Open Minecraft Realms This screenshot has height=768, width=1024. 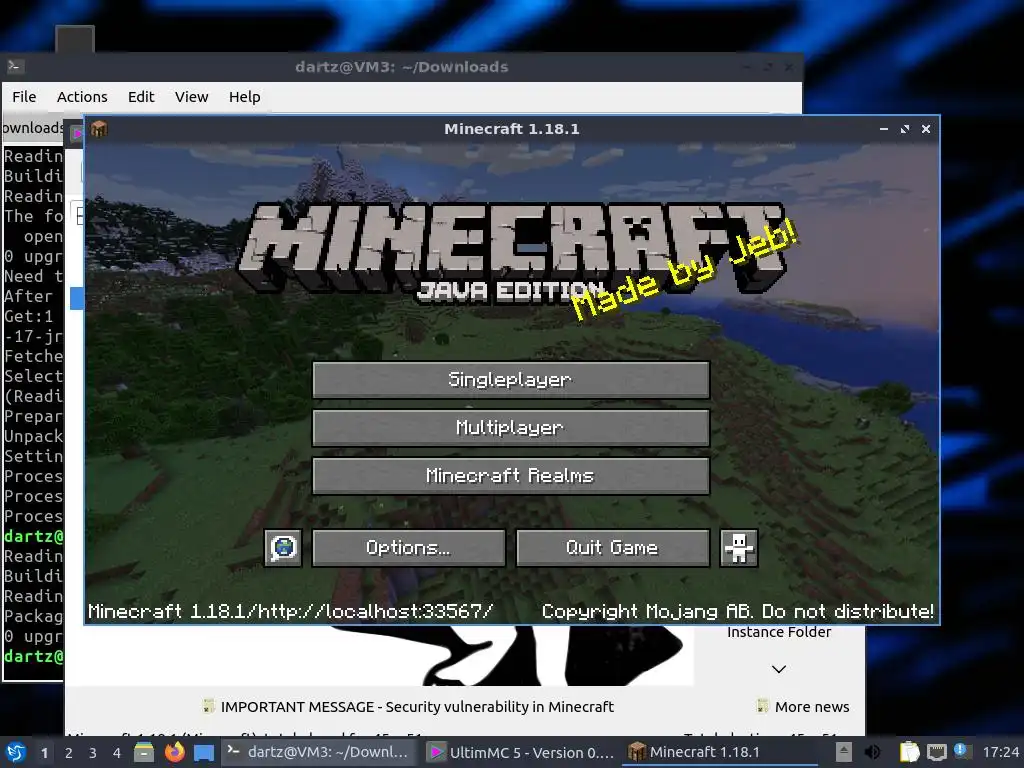[511, 475]
